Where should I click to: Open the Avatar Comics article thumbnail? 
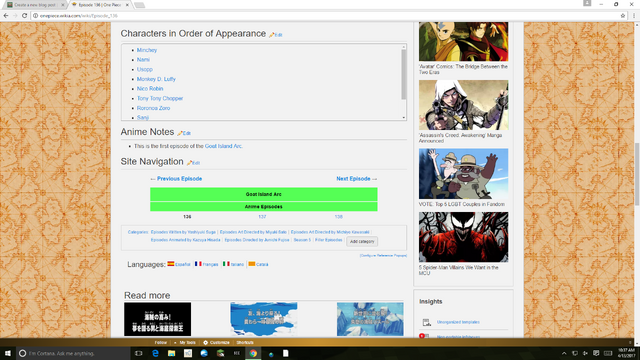(463, 42)
